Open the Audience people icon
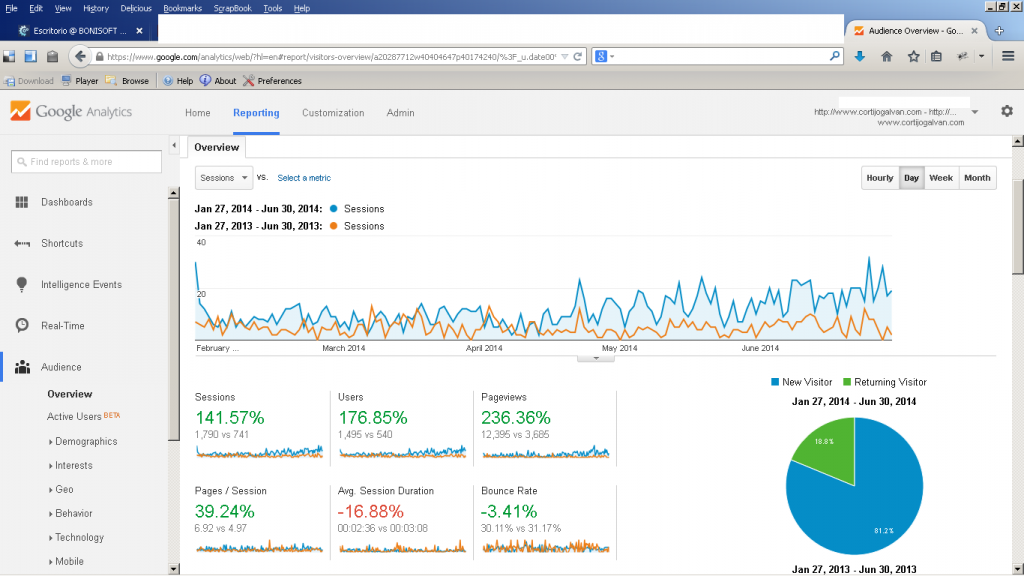This screenshot has width=1024, height=576. (22, 367)
